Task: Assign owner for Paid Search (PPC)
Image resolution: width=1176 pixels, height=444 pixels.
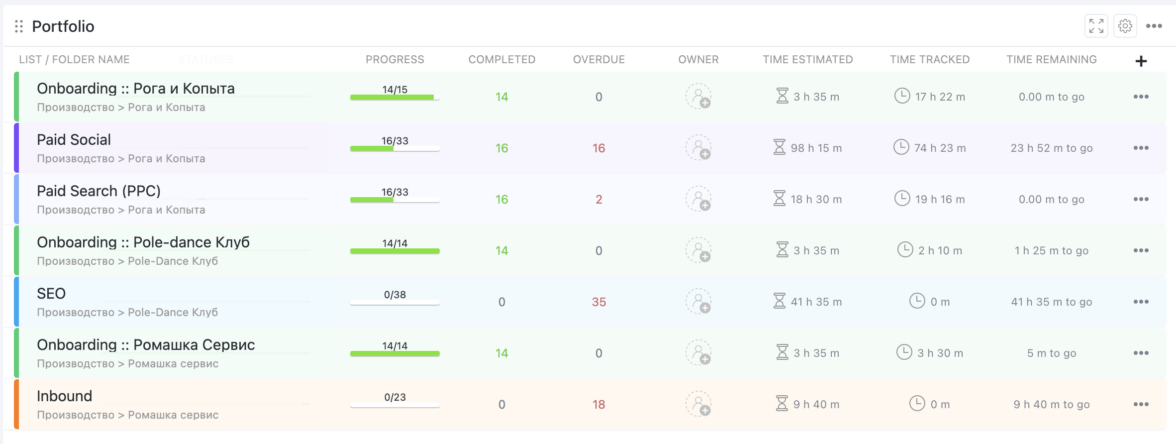Action: click(x=698, y=200)
